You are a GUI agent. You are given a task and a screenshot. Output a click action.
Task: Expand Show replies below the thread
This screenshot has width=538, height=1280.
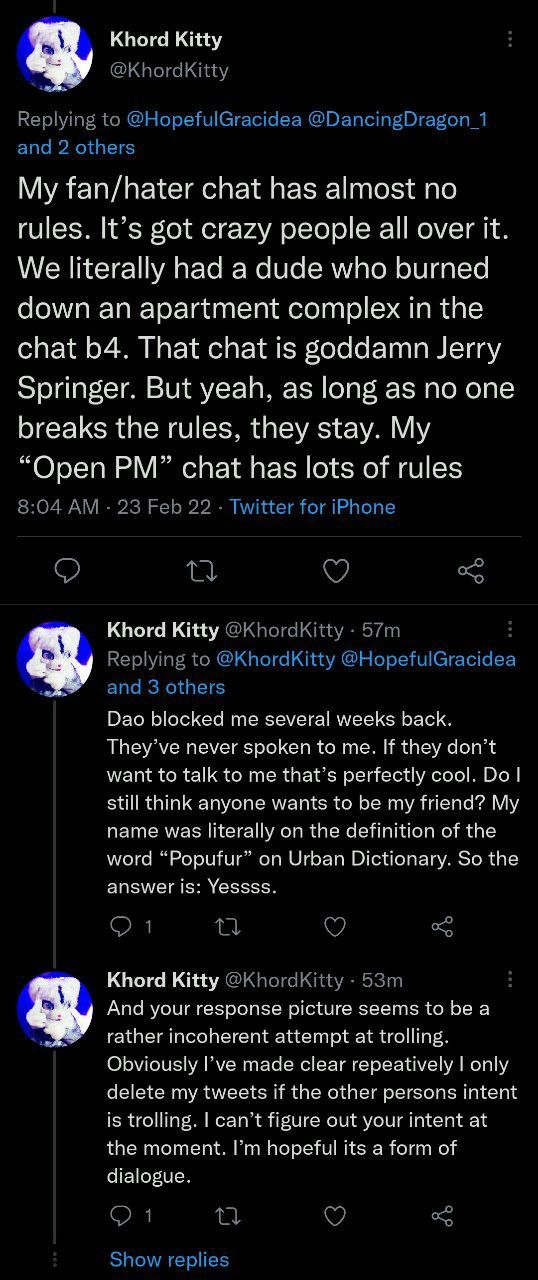coord(169,1260)
